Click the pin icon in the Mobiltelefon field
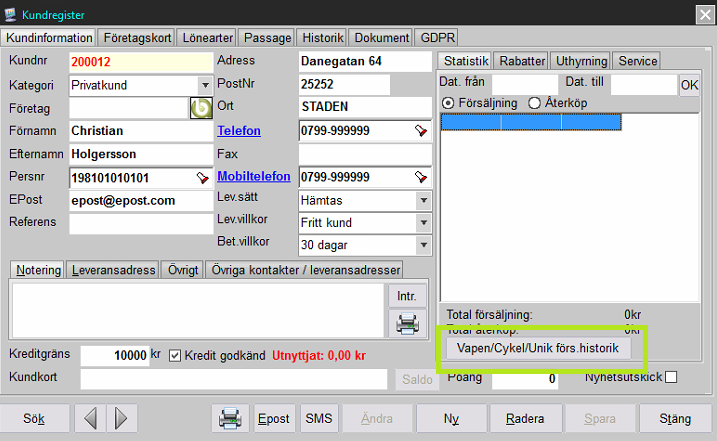 pos(421,177)
